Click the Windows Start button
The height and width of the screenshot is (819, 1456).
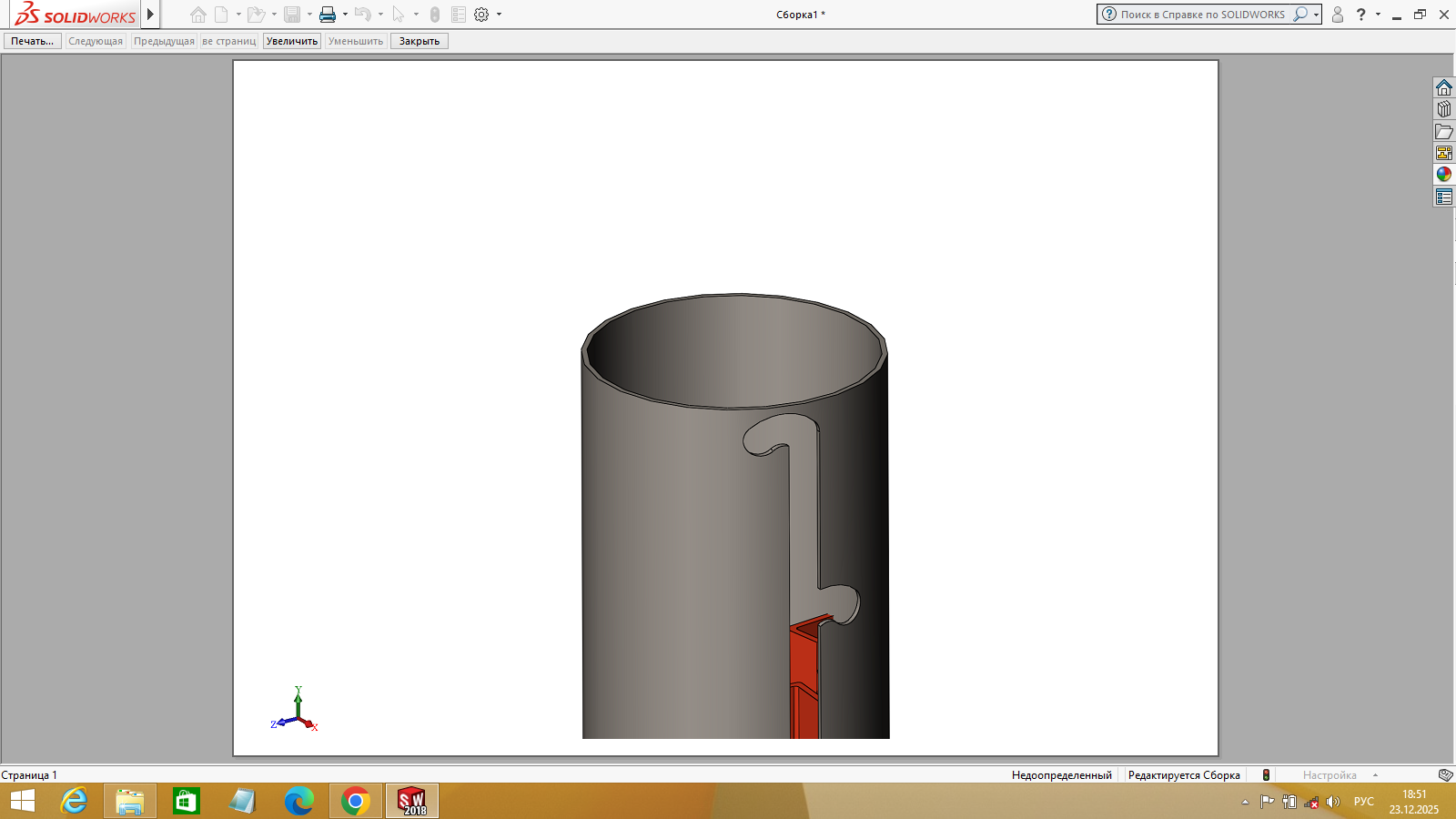[23, 801]
